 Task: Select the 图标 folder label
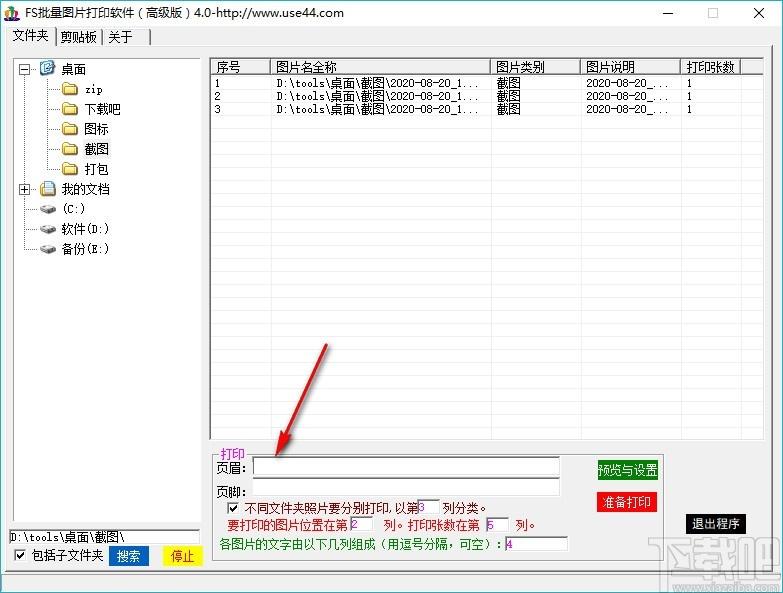pyautogui.click(x=96, y=129)
